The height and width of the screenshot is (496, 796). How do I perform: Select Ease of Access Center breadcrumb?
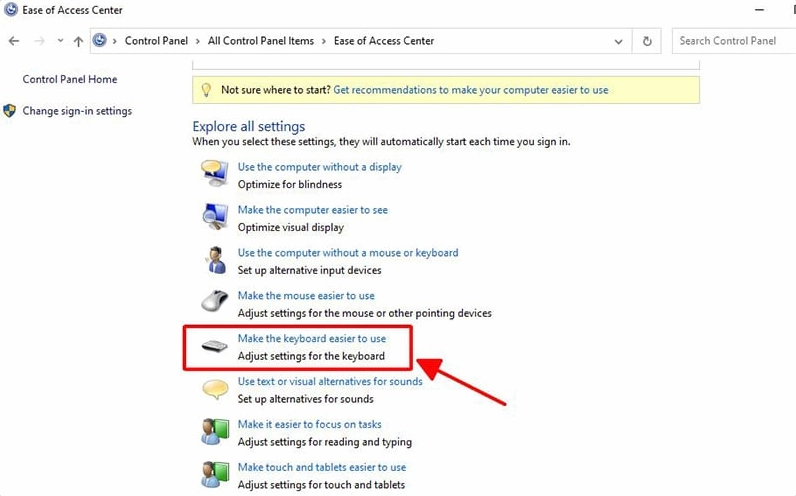coord(384,41)
